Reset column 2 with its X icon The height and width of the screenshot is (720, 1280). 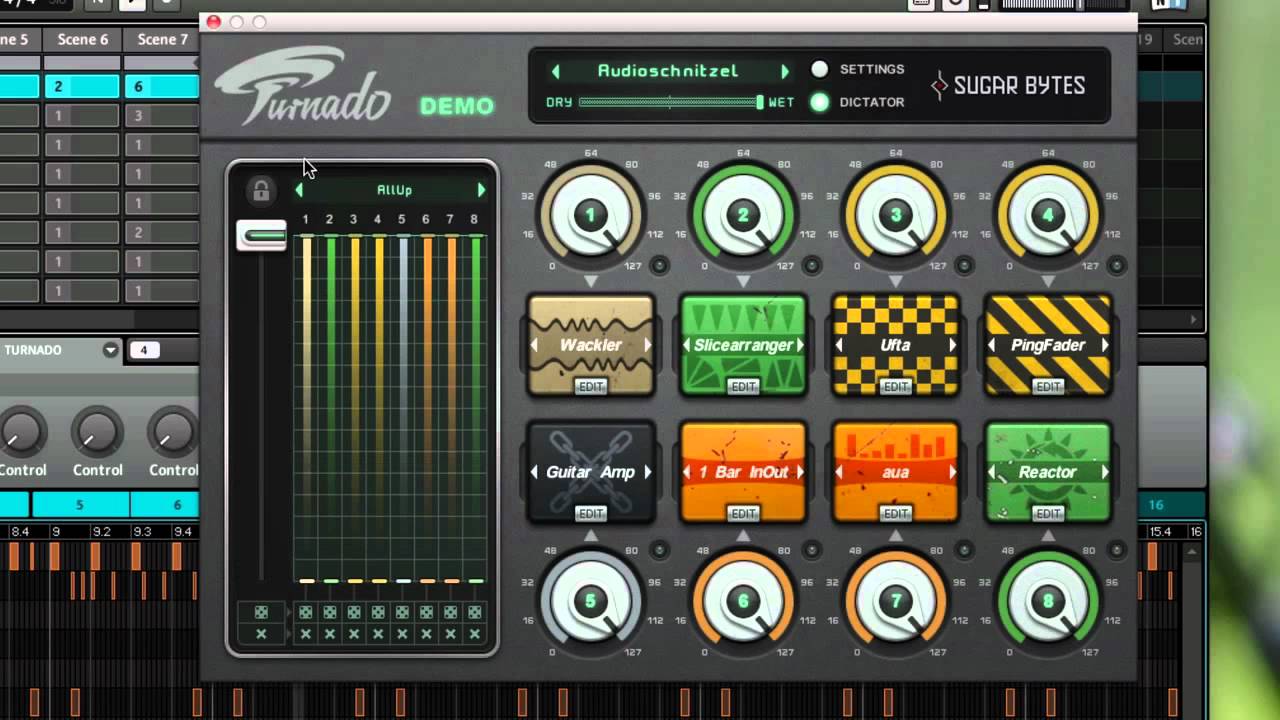[x=330, y=634]
